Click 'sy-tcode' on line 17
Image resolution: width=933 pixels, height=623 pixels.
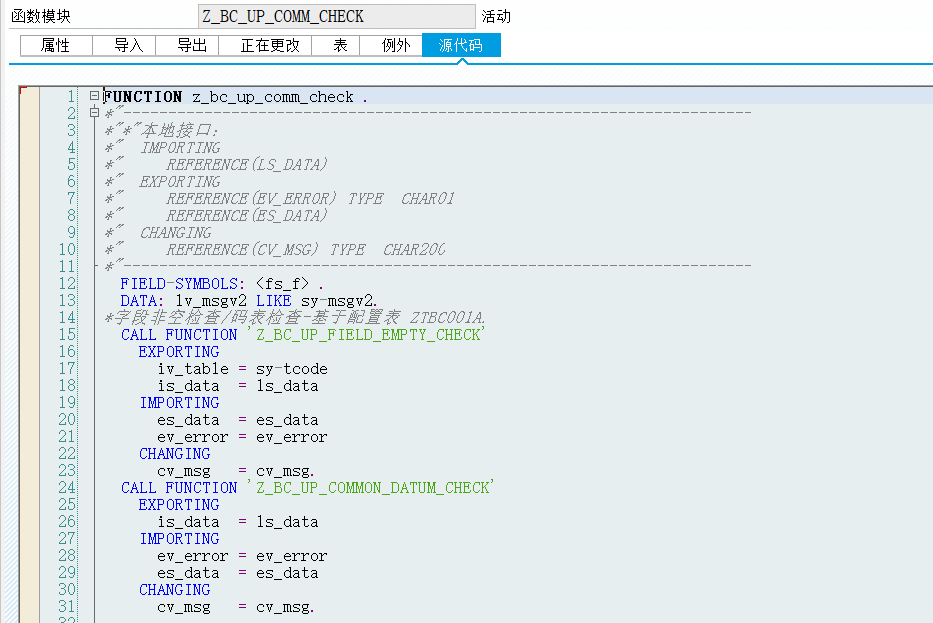point(292,369)
